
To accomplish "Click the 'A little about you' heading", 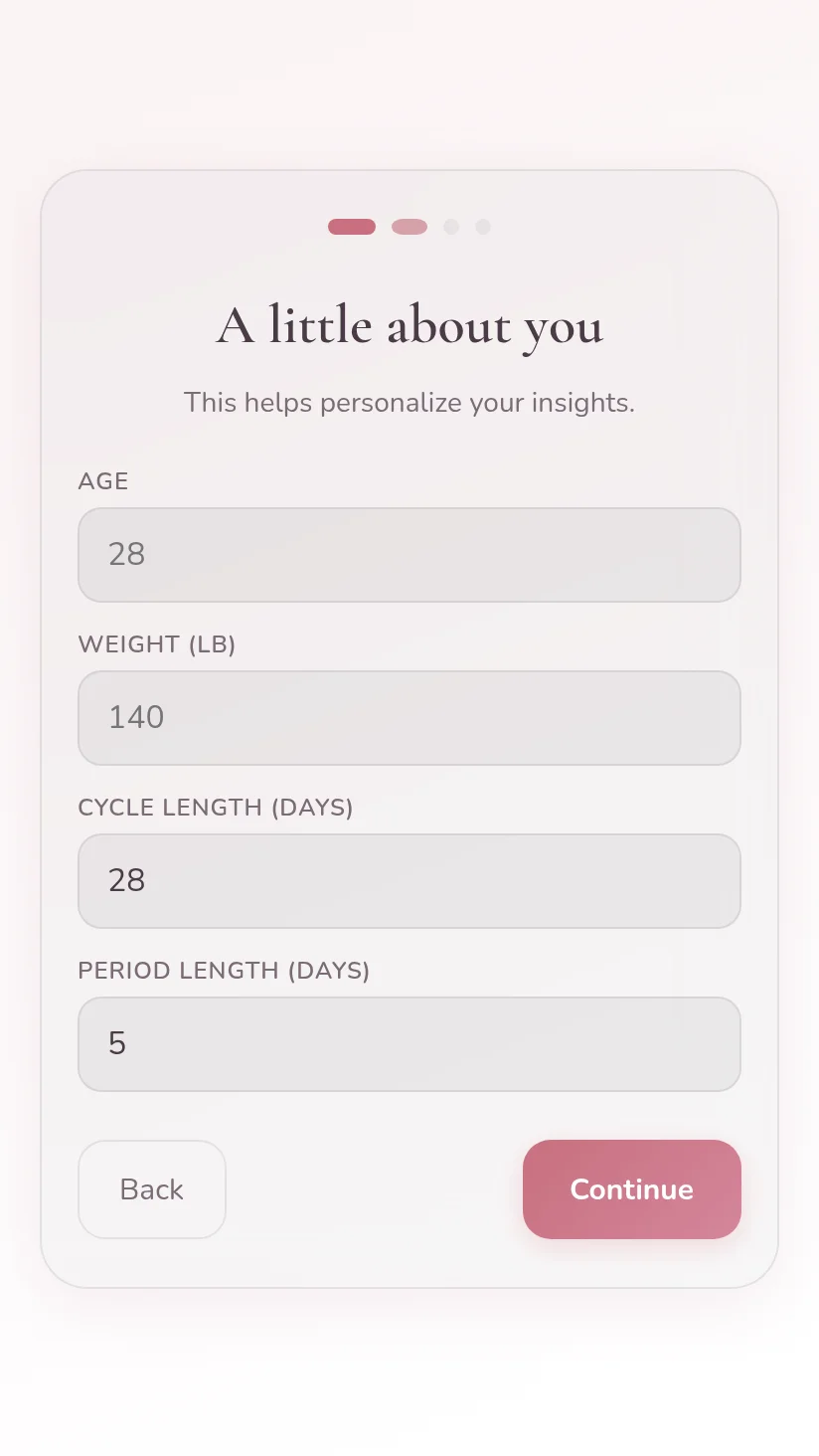I will (409, 326).
